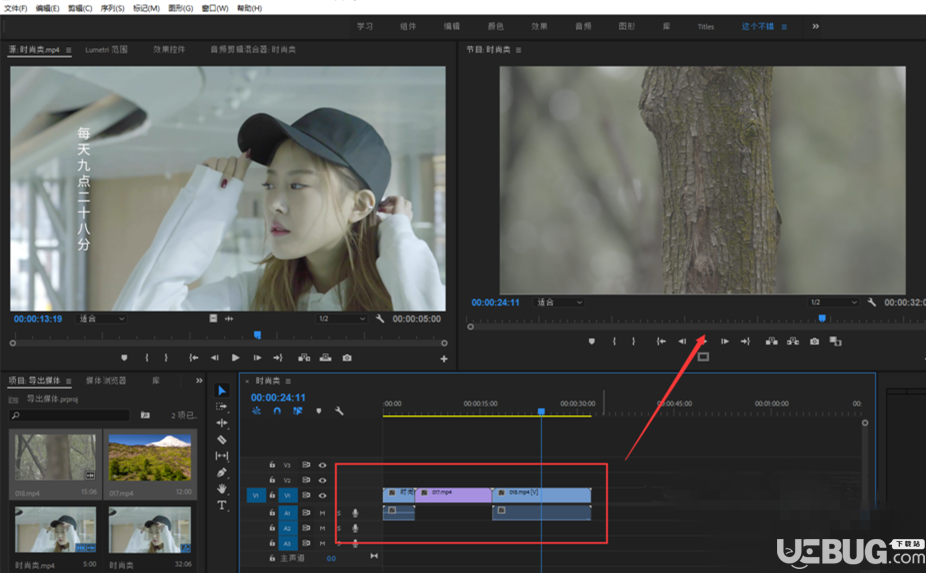
Task: Click Mark In in Program monitor
Action: point(614,341)
